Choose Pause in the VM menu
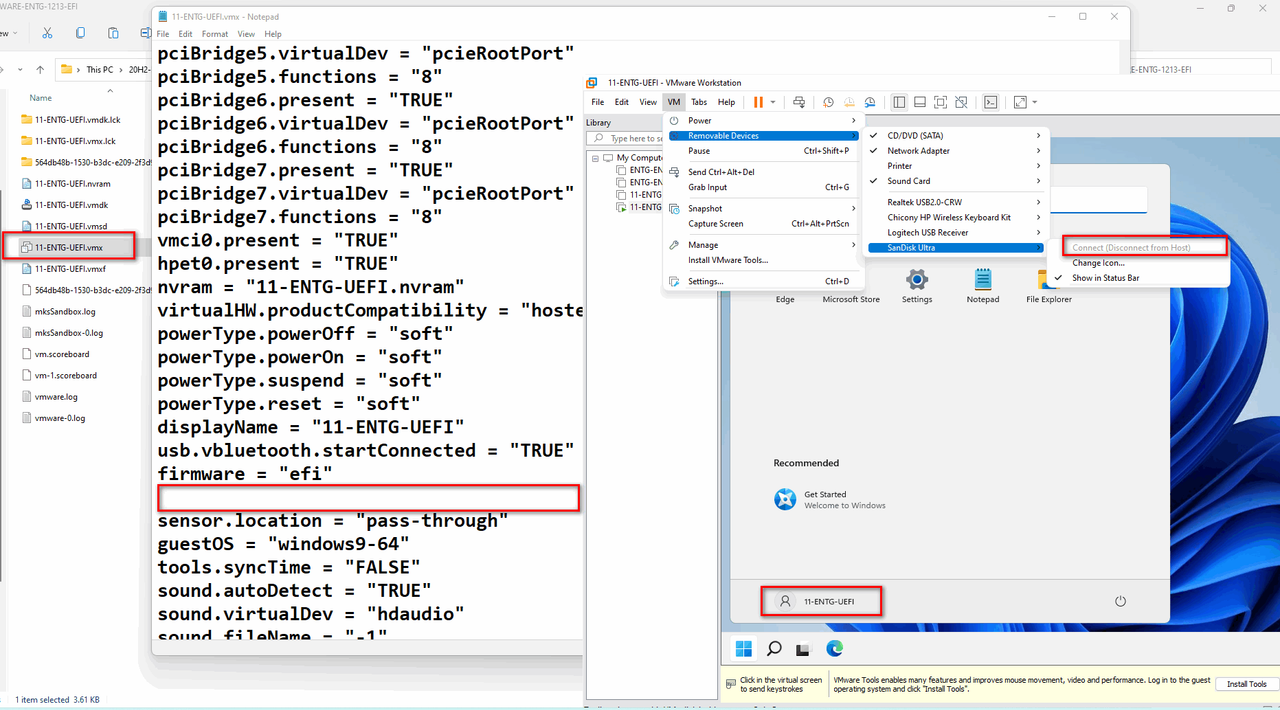This screenshot has width=1280, height=710. click(x=762, y=151)
